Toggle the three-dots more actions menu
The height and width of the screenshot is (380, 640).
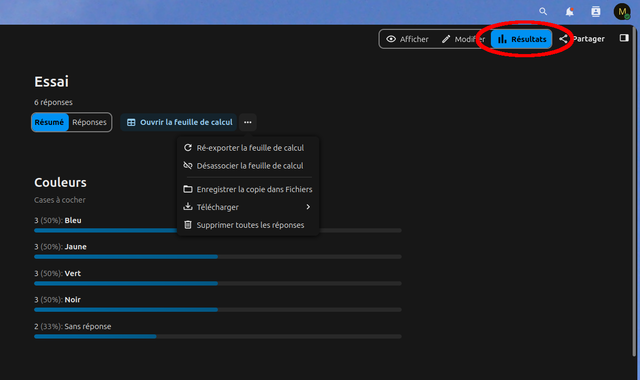coord(248,122)
